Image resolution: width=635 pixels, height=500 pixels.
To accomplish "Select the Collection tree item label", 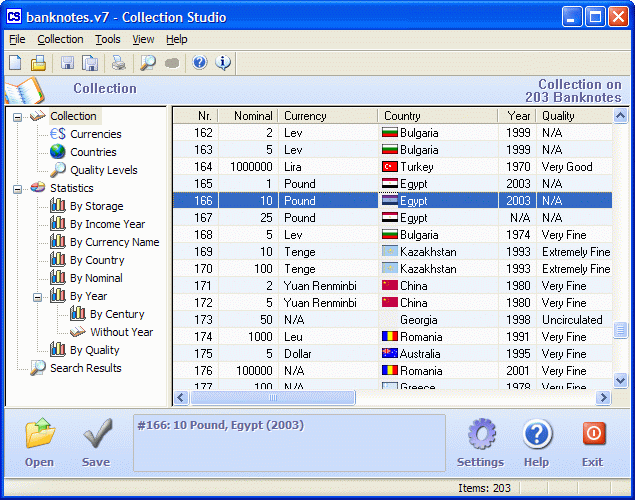I will point(73,116).
